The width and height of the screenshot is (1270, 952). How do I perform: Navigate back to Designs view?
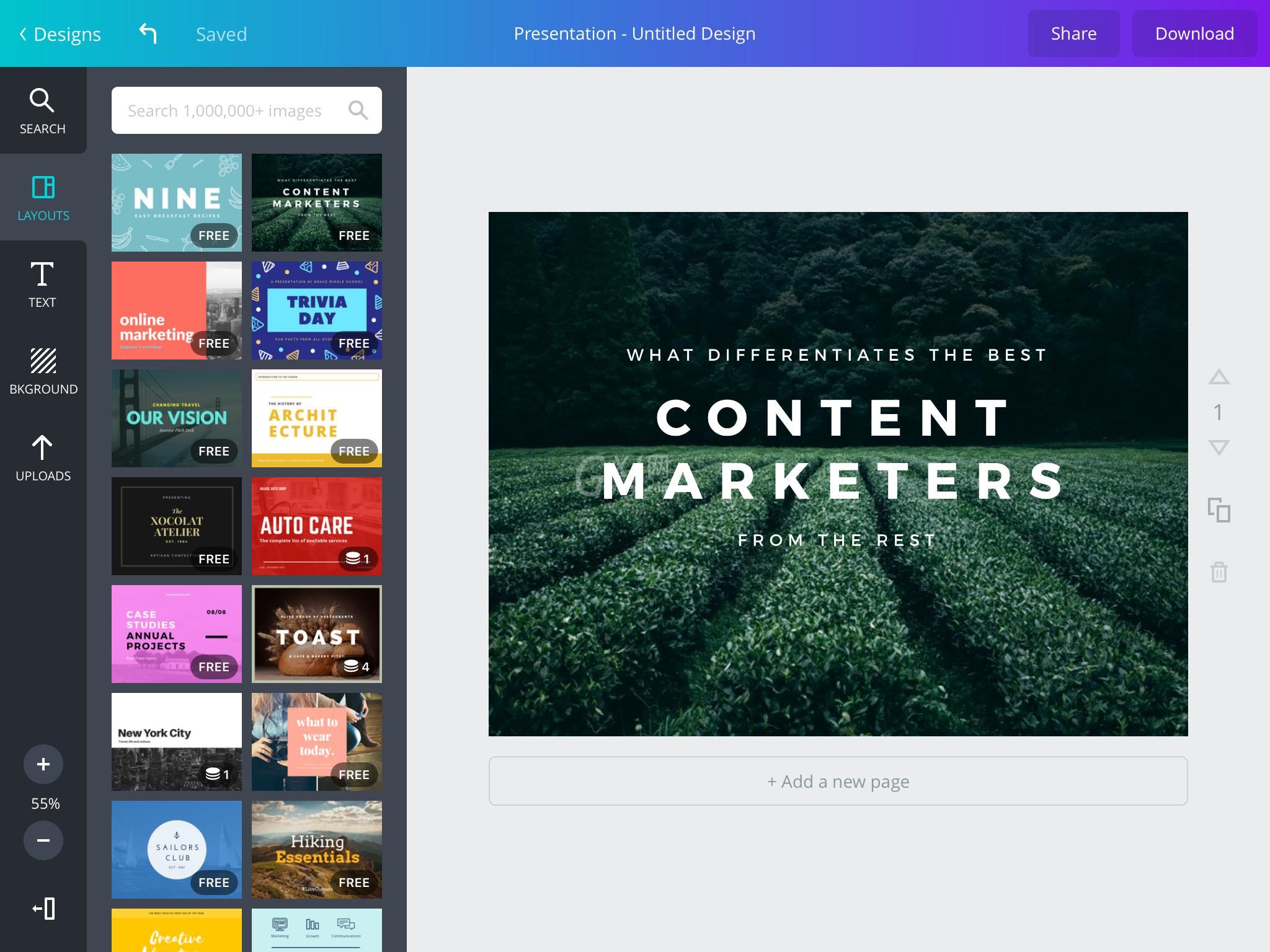(x=57, y=33)
